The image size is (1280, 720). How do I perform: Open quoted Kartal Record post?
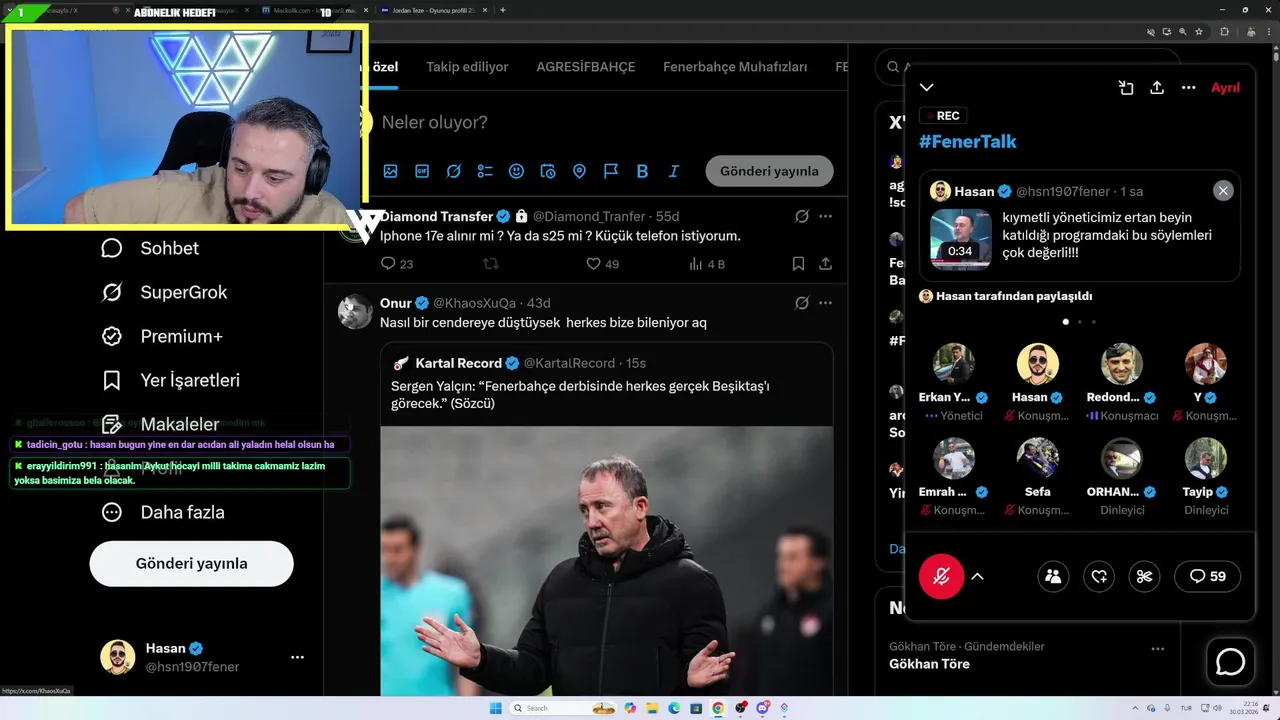coord(606,519)
